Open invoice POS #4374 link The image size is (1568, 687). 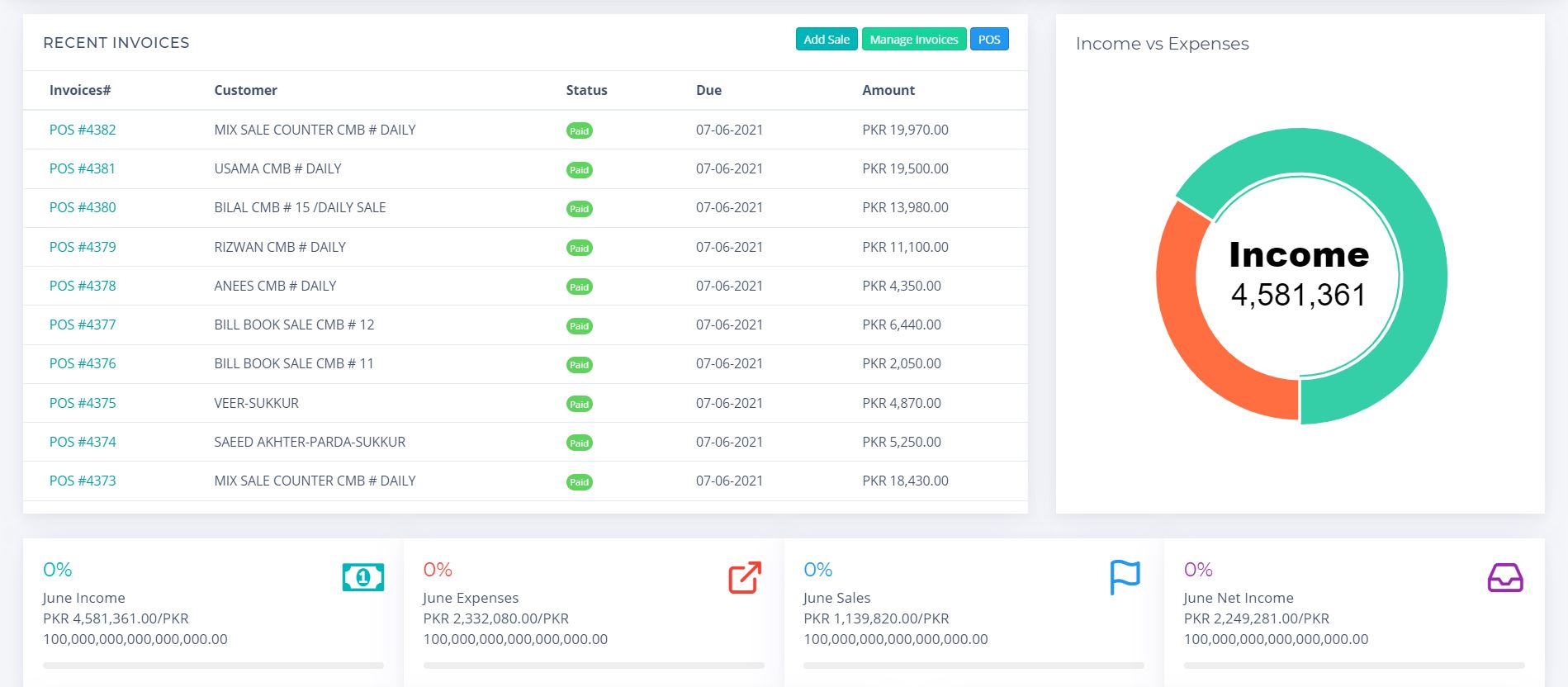[83, 442]
